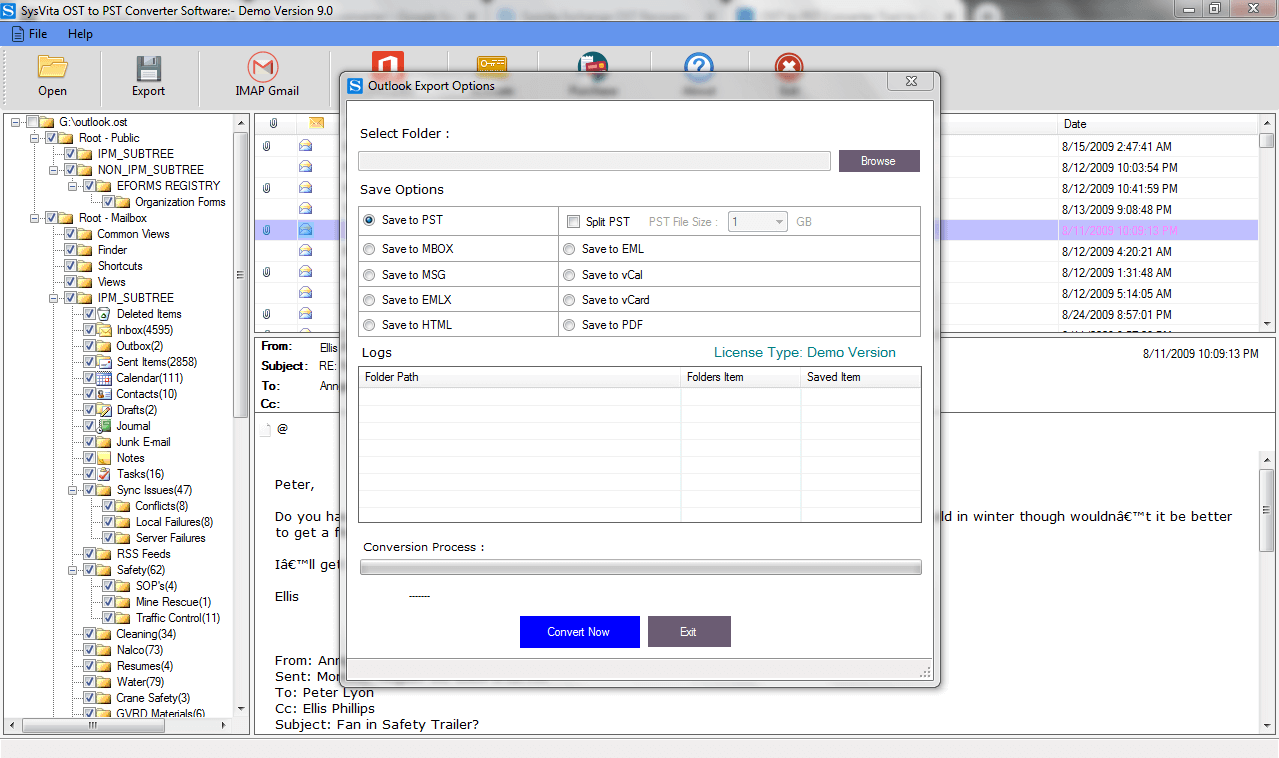Choose the Save to PDF option
1279x758 pixels.
coord(569,324)
